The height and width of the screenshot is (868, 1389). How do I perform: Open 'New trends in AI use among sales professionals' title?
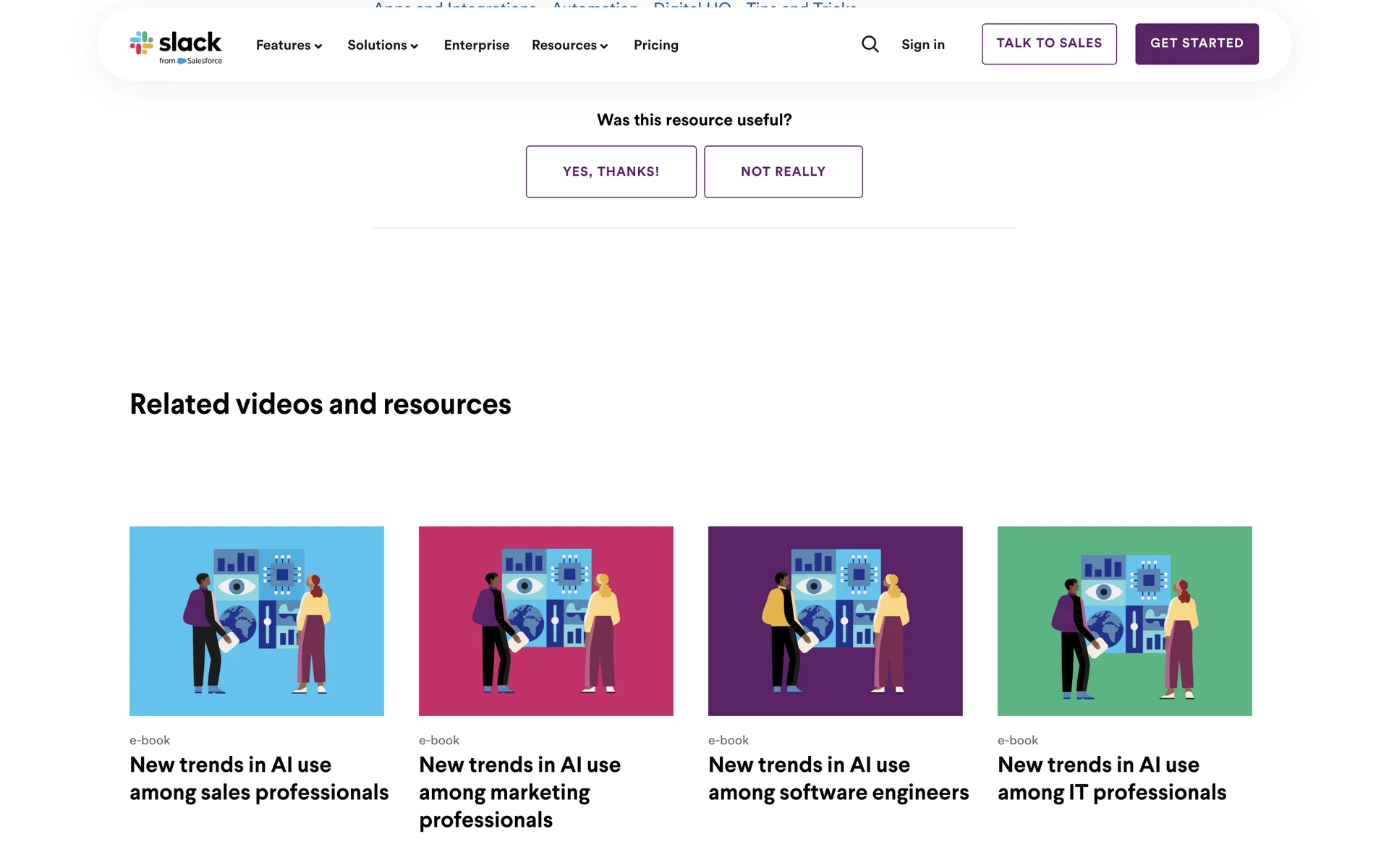(258, 778)
